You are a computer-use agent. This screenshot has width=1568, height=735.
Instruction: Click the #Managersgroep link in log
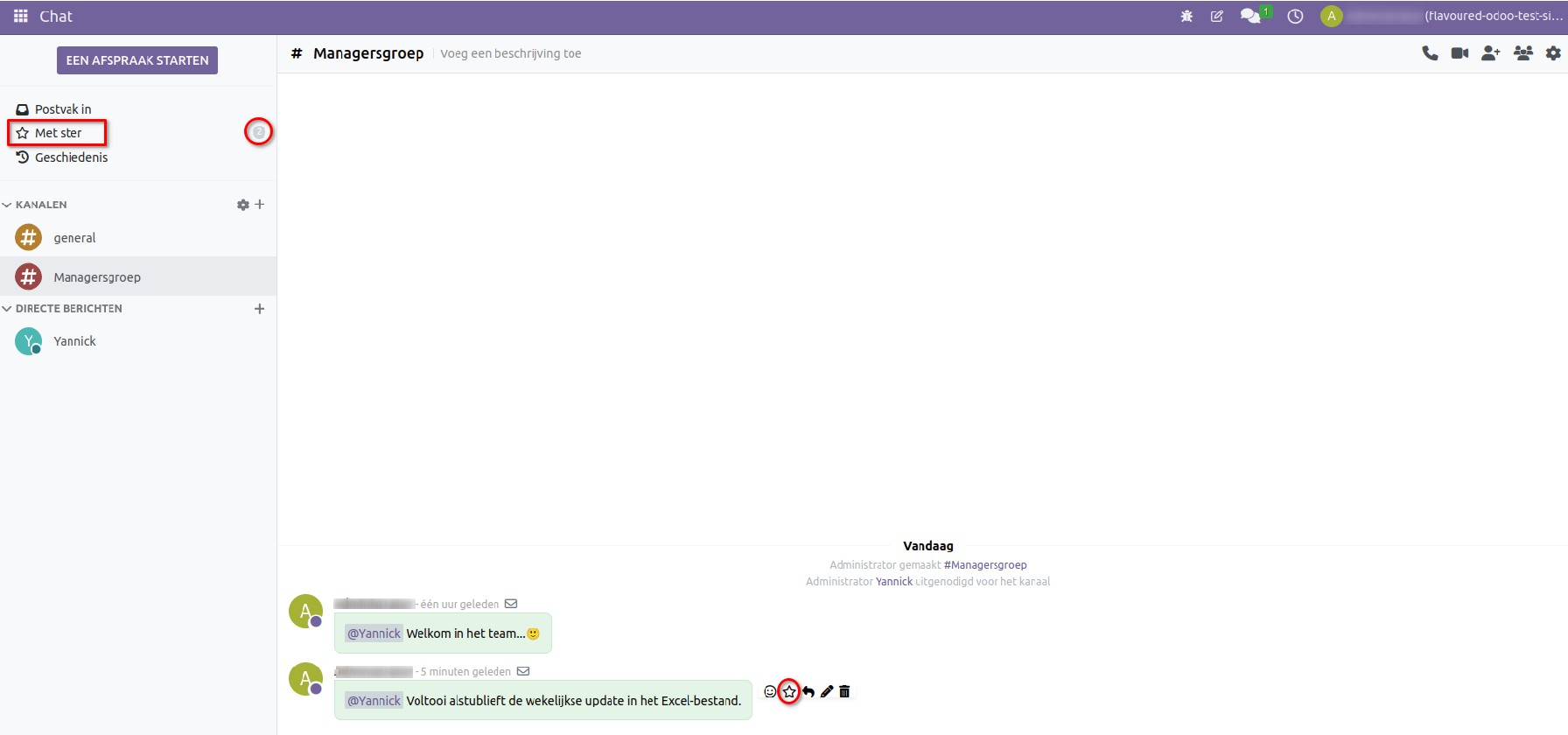click(985, 565)
